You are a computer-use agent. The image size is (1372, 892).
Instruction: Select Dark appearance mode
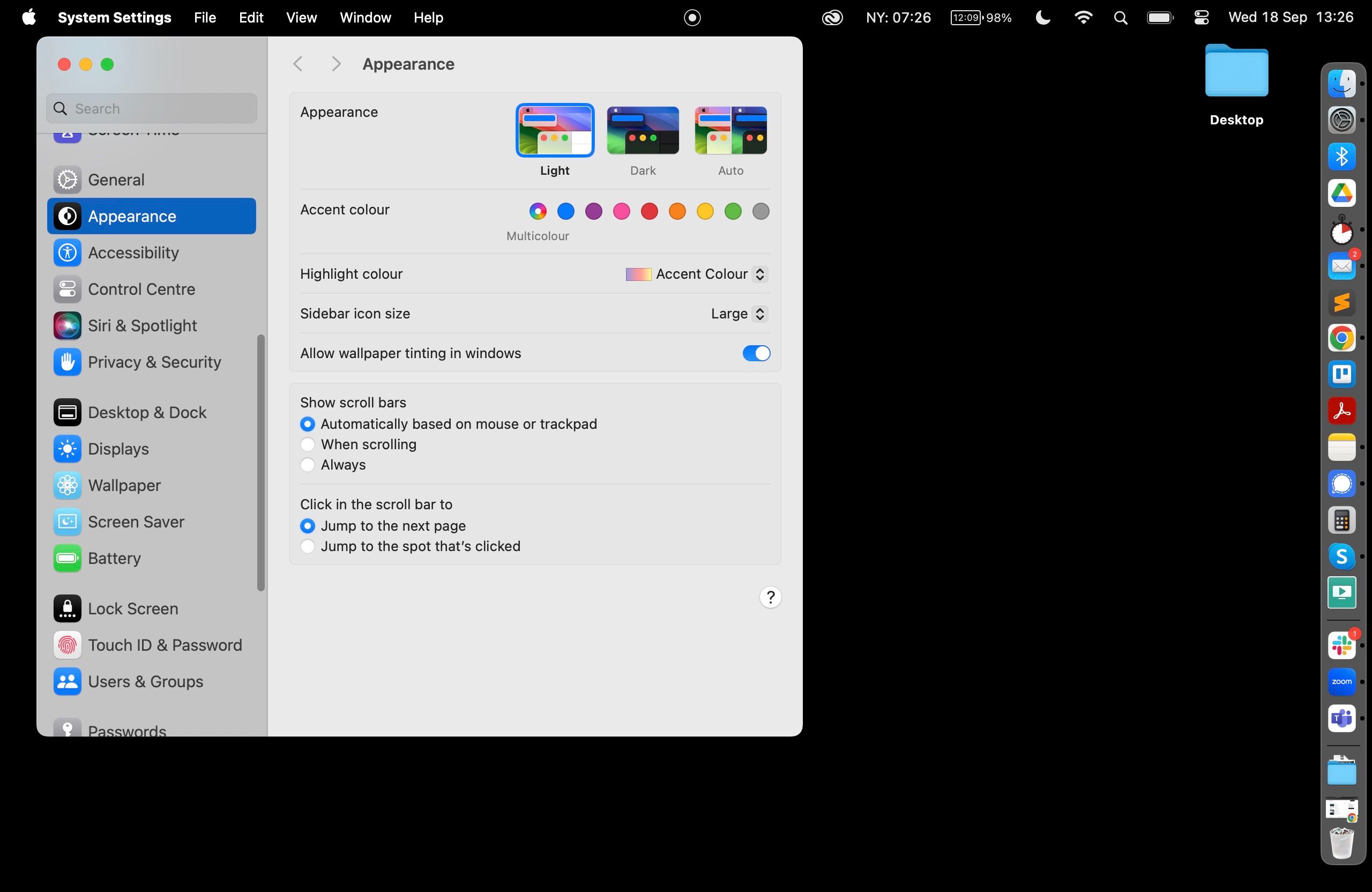(x=642, y=131)
